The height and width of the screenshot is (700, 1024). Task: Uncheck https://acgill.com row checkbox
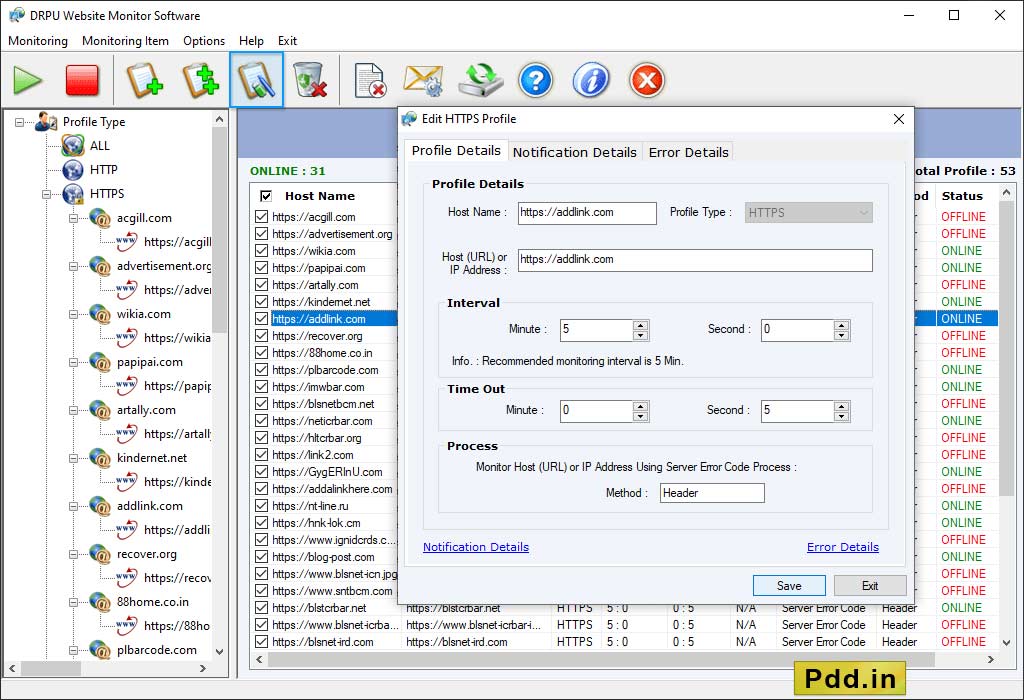tap(262, 216)
